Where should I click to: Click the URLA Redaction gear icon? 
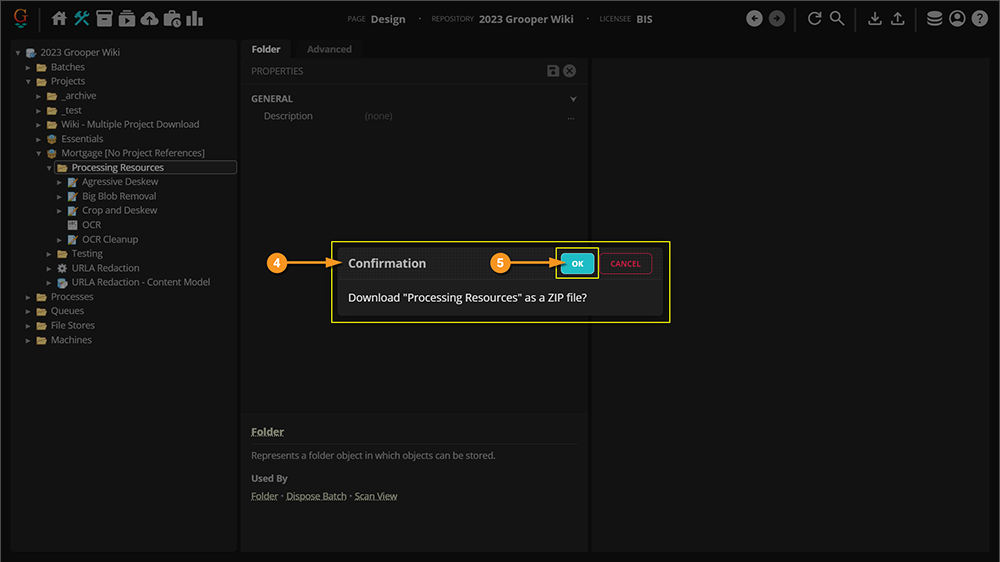coord(62,269)
